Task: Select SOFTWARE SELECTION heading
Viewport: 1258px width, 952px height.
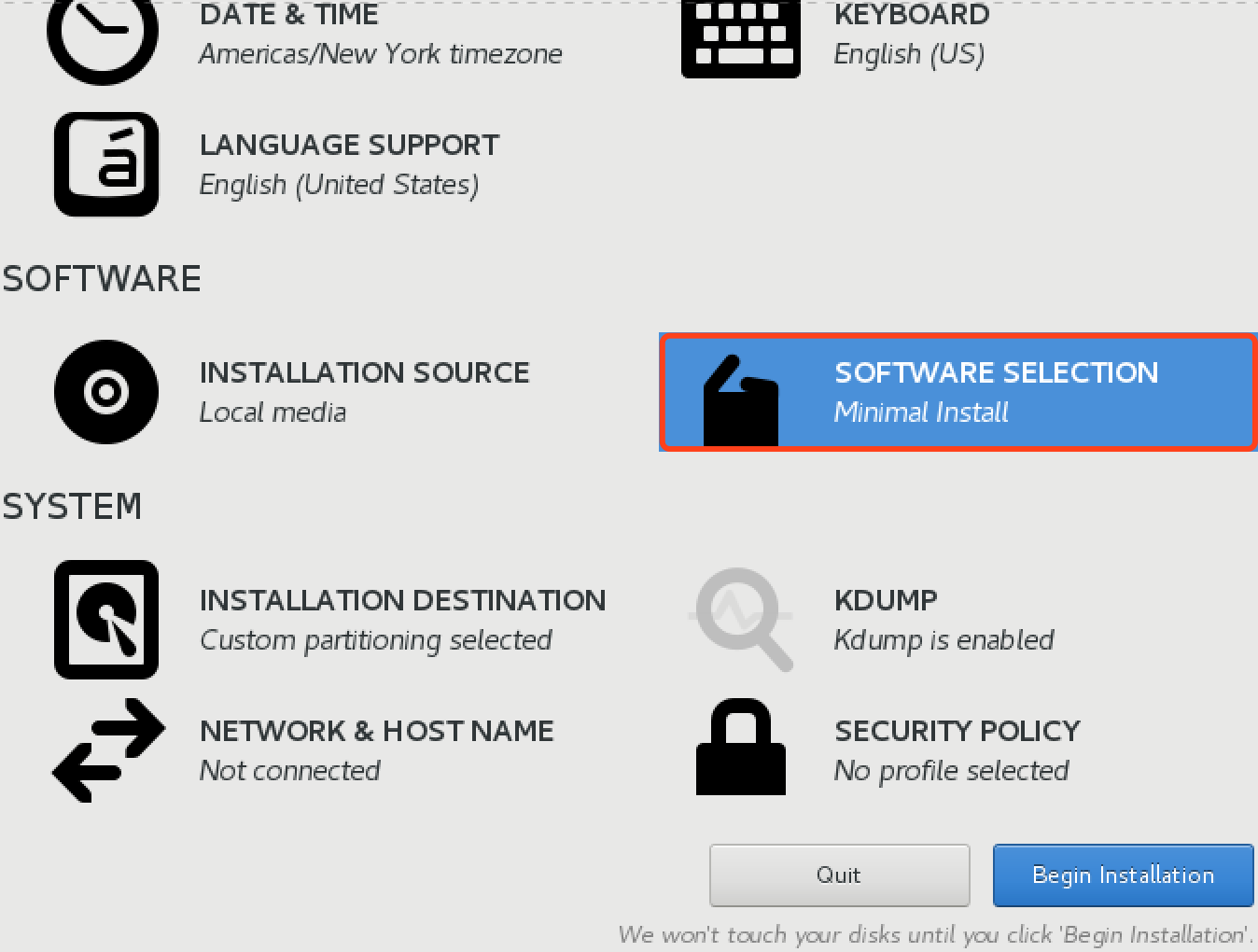Action: click(997, 372)
